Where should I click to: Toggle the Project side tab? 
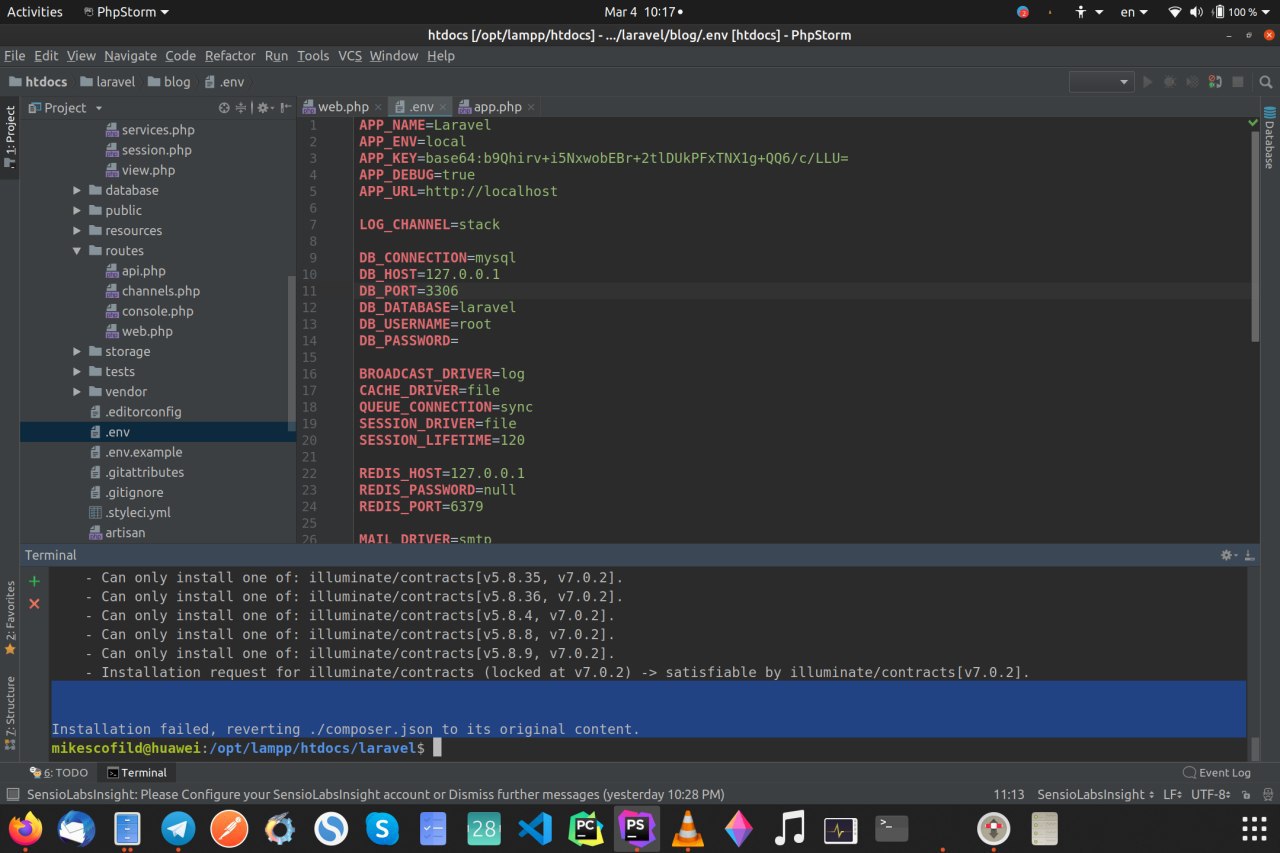[x=10, y=136]
